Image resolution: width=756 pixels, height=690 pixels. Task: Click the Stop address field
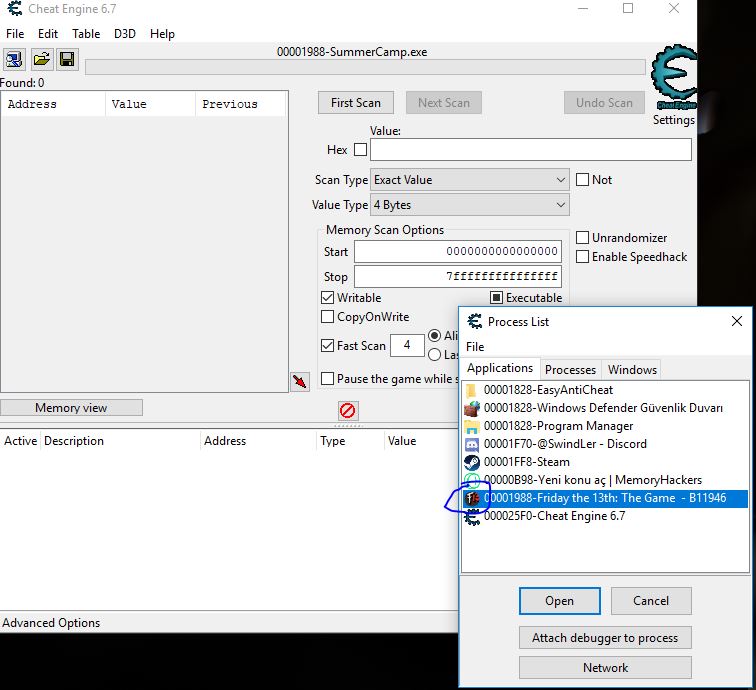(x=458, y=276)
